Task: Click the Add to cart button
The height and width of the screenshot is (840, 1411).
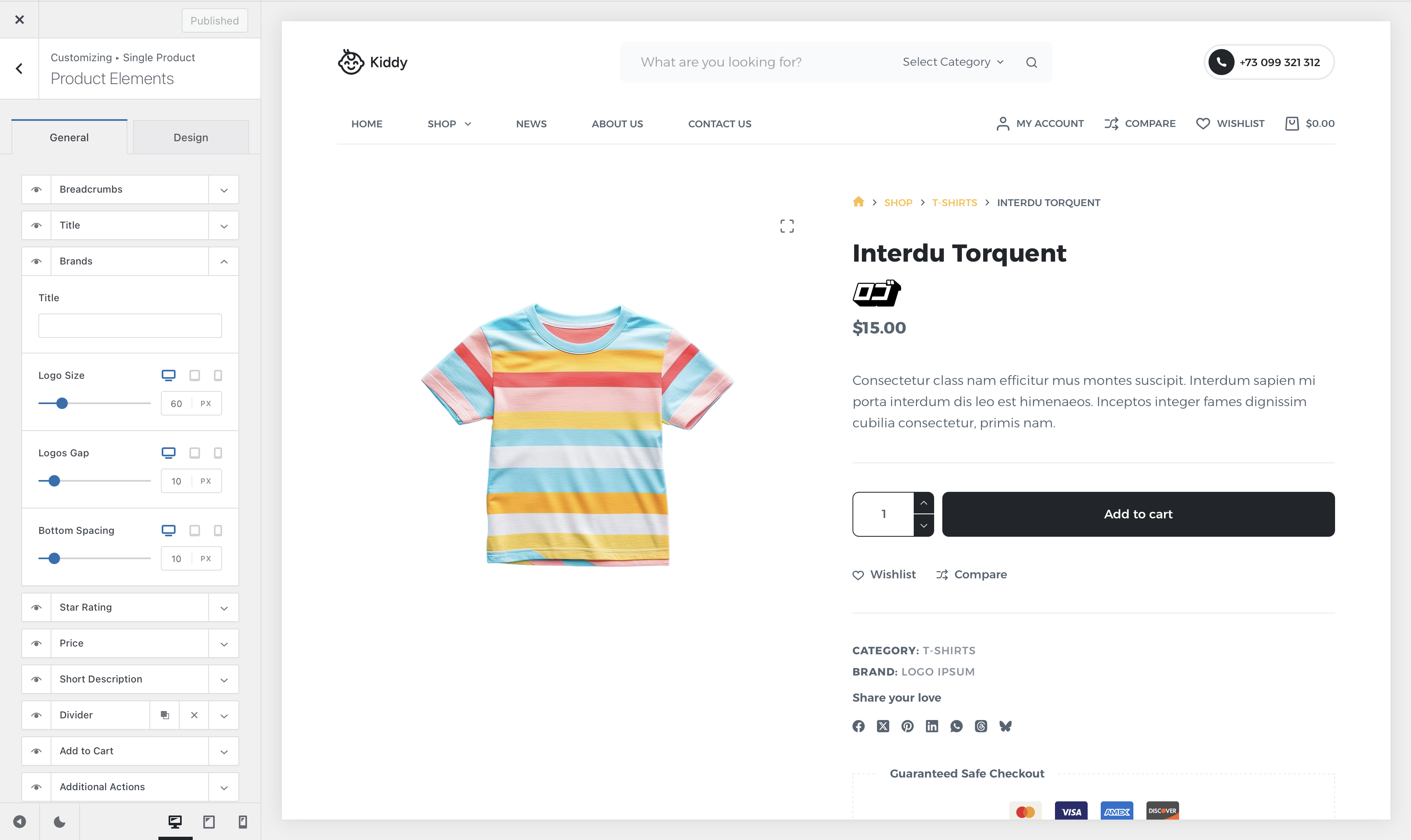Action: tap(1138, 514)
